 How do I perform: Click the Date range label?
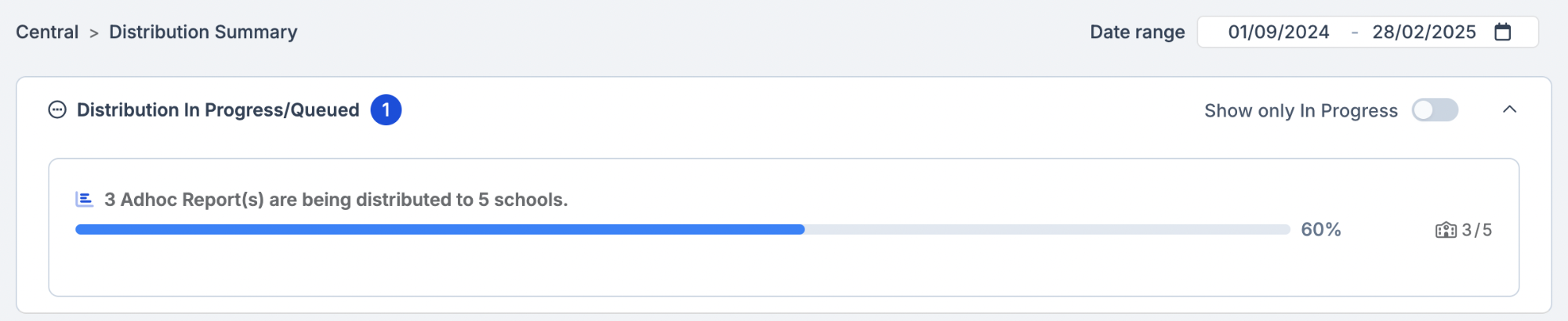coord(1137,32)
